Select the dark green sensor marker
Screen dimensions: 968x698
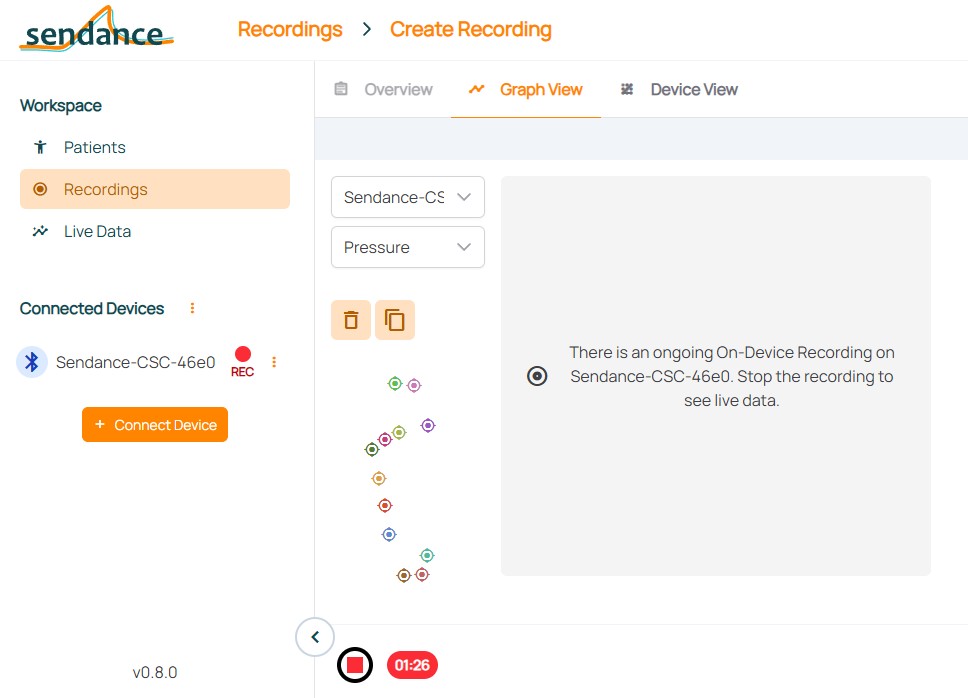pyautogui.click(x=372, y=449)
